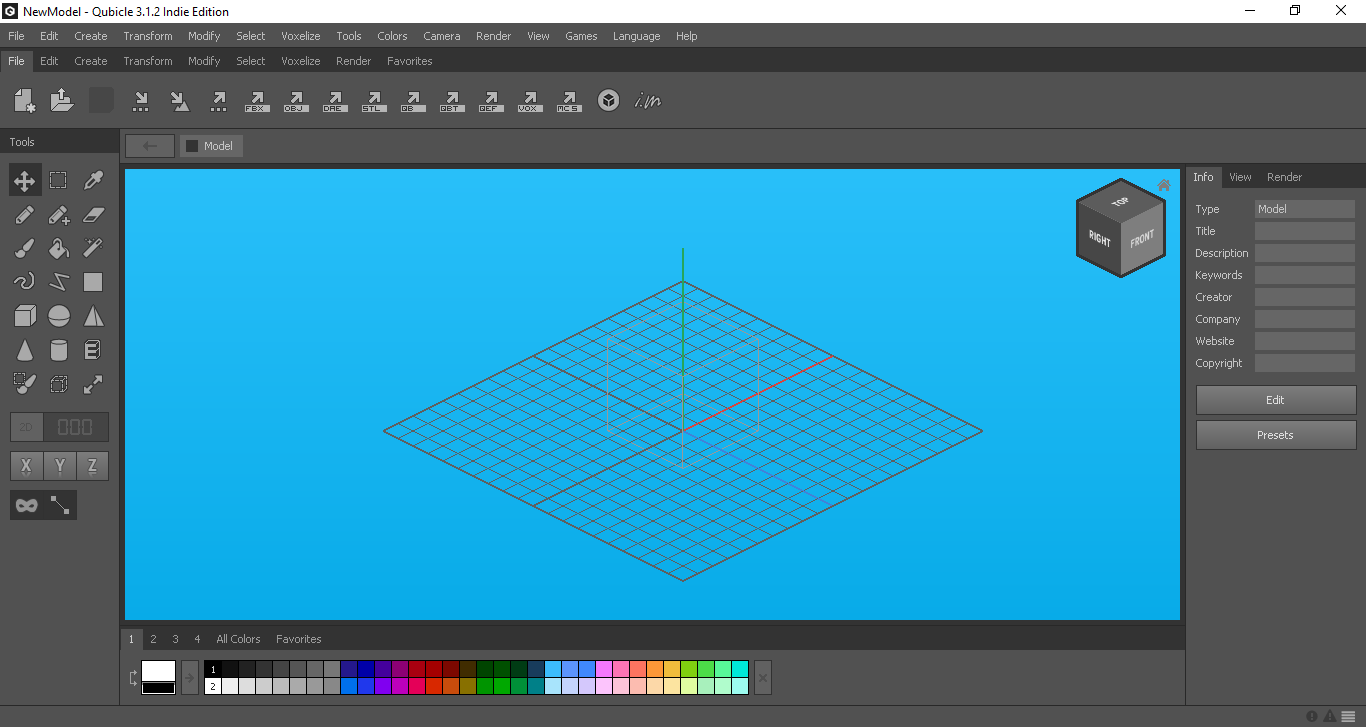The width and height of the screenshot is (1366, 727).
Task: Open the Voxelize menu
Action: (300, 36)
